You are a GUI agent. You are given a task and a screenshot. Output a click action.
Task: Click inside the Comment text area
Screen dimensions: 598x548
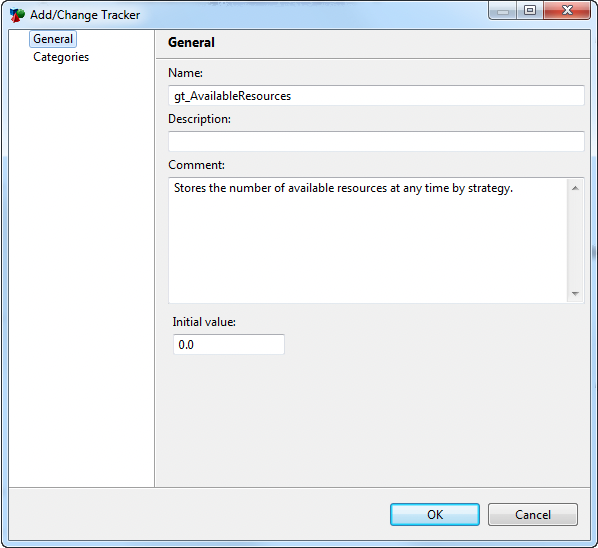pos(368,240)
